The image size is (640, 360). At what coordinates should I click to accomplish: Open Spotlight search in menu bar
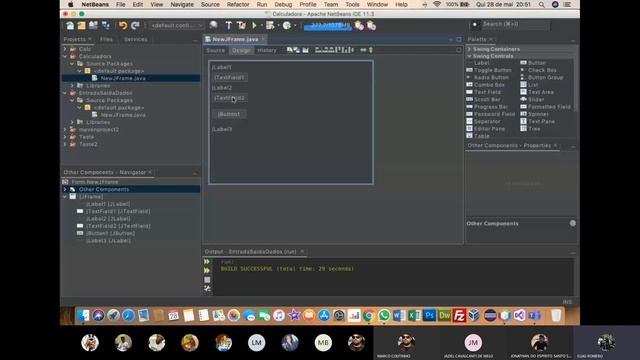[x=541, y=4]
